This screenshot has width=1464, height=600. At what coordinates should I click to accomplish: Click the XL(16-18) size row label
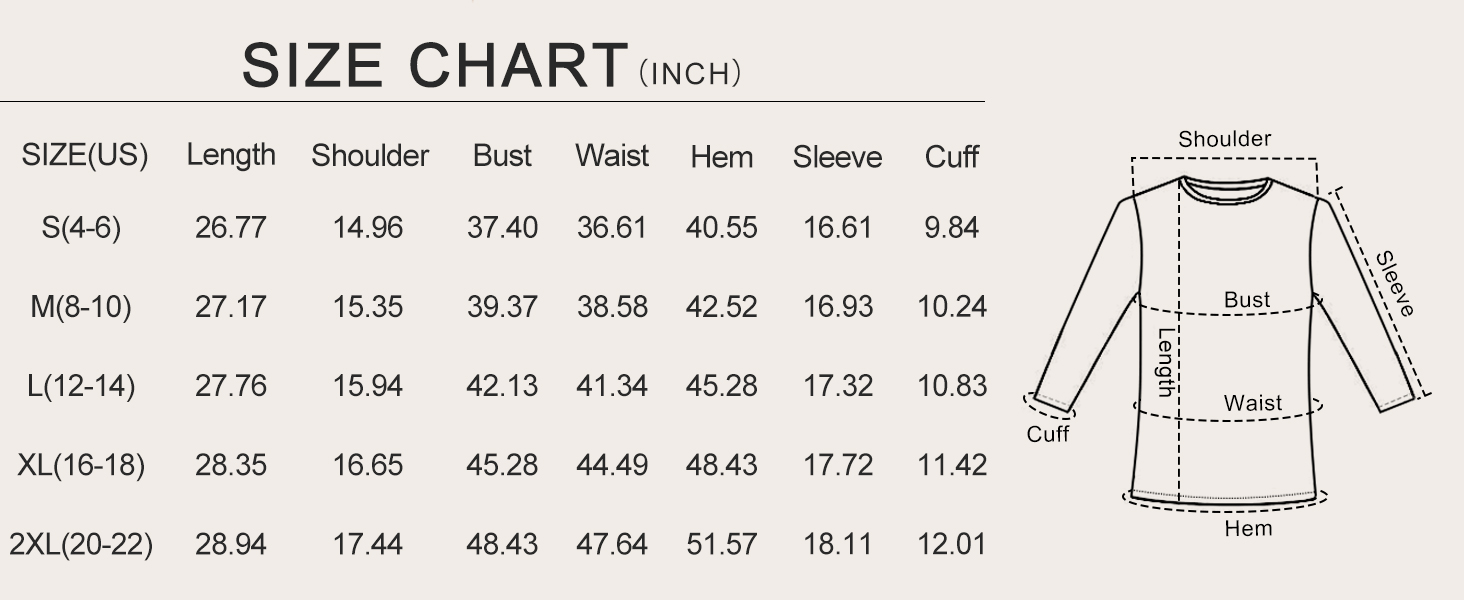pyautogui.click(x=81, y=465)
